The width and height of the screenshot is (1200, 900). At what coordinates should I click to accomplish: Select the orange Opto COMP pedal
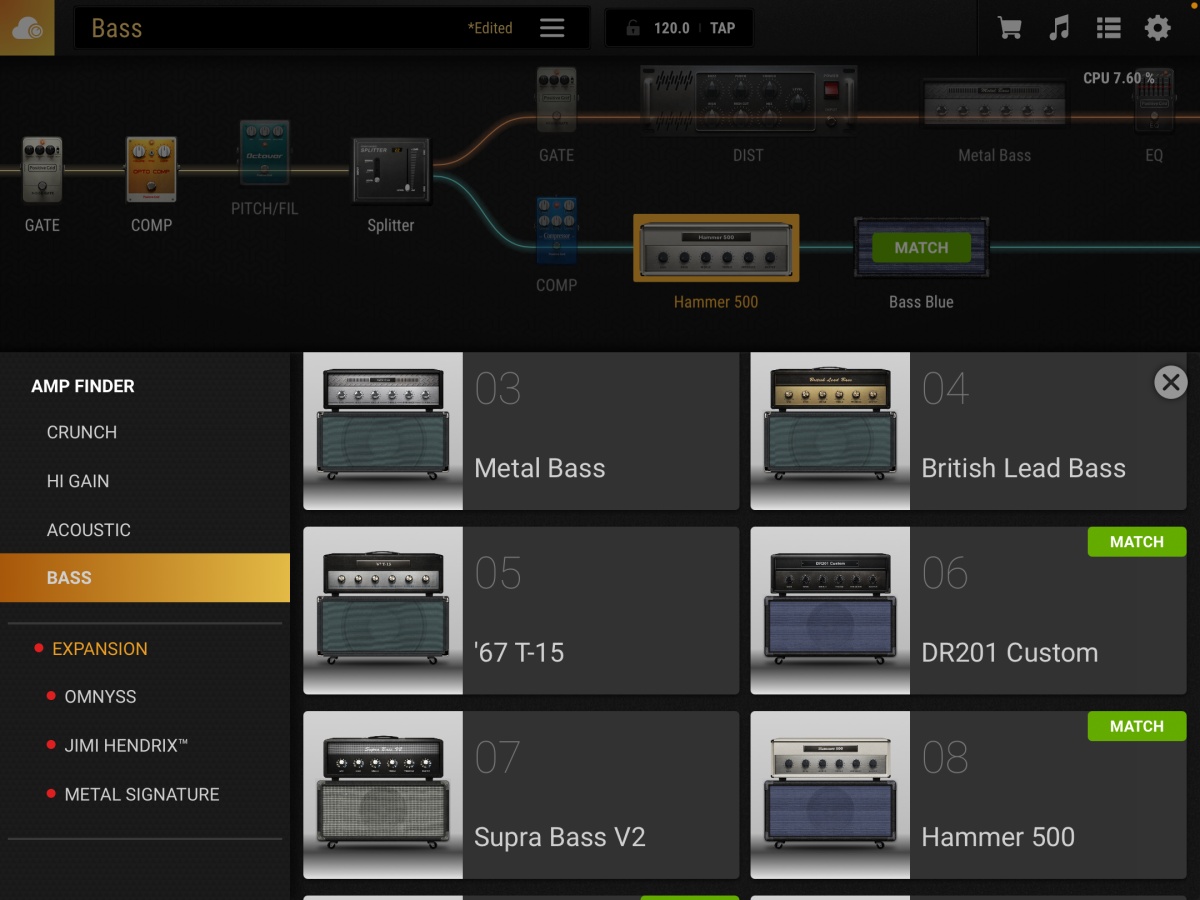[x=151, y=170]
